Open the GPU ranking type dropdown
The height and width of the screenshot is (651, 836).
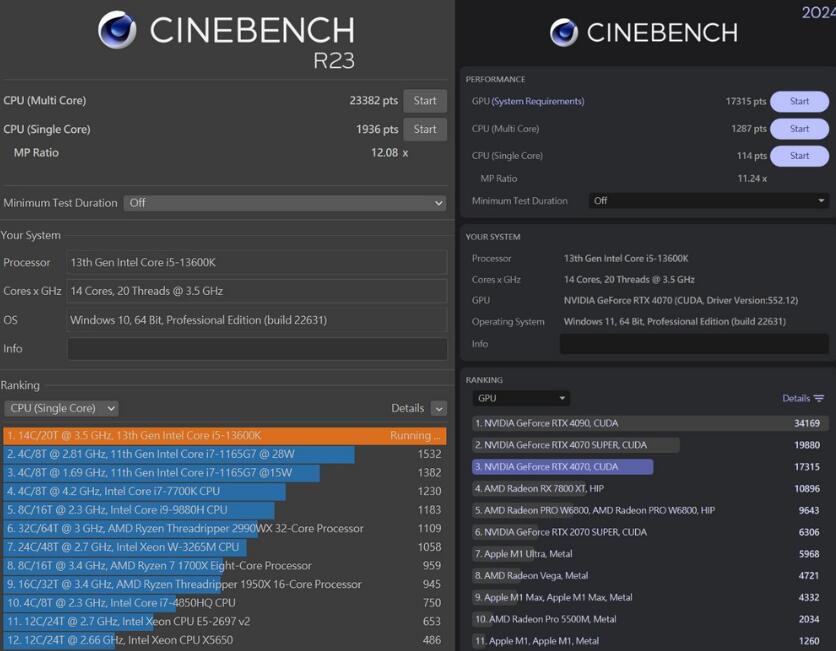521,398
